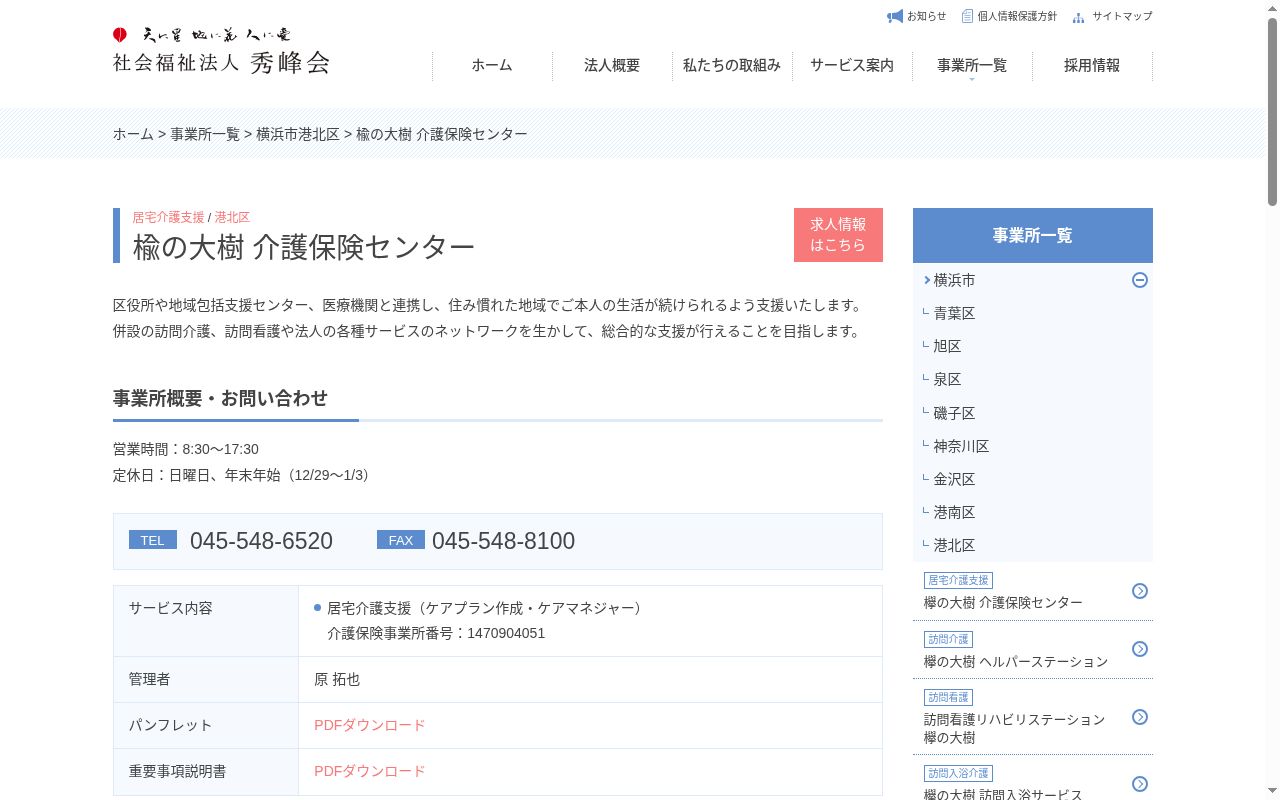
Task: Select 金沢区 in sidebar
Action: 954,479
